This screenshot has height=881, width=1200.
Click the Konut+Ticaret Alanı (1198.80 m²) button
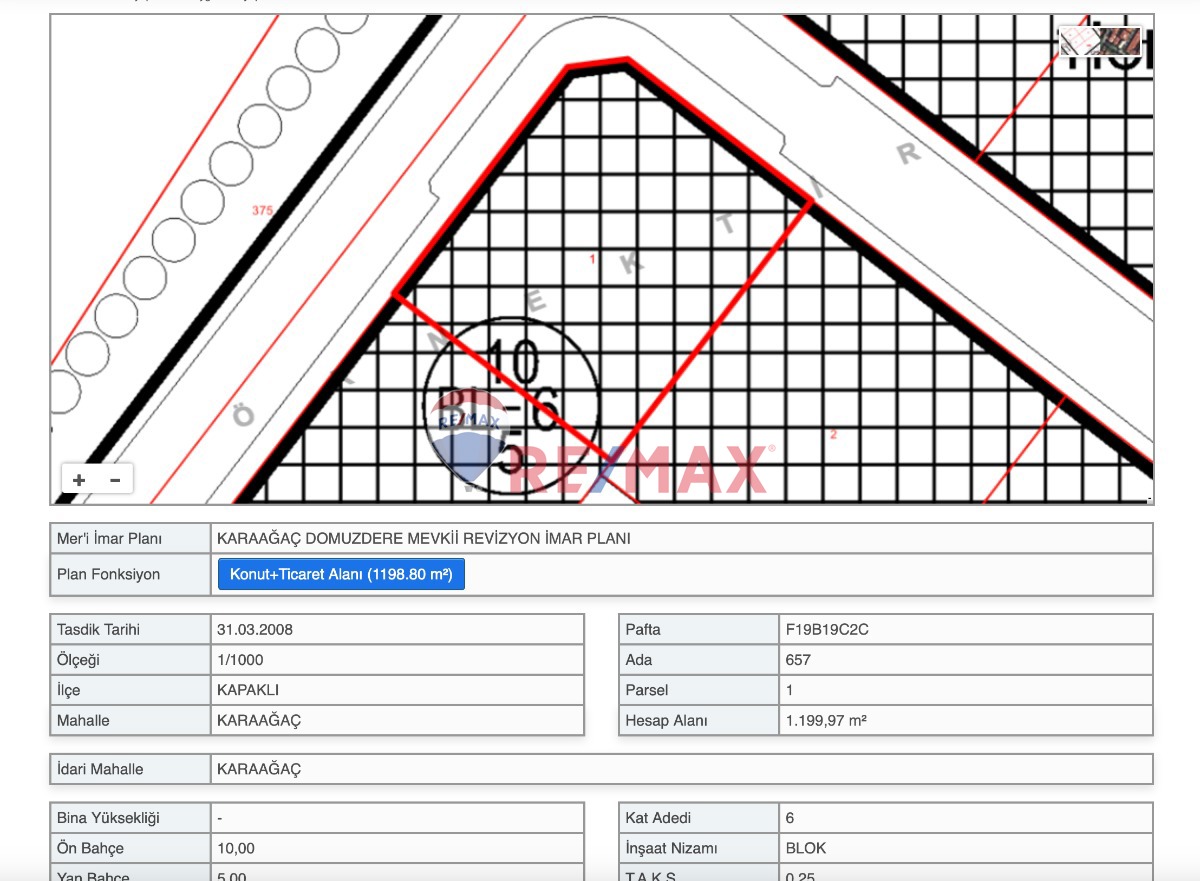(341, 575)
